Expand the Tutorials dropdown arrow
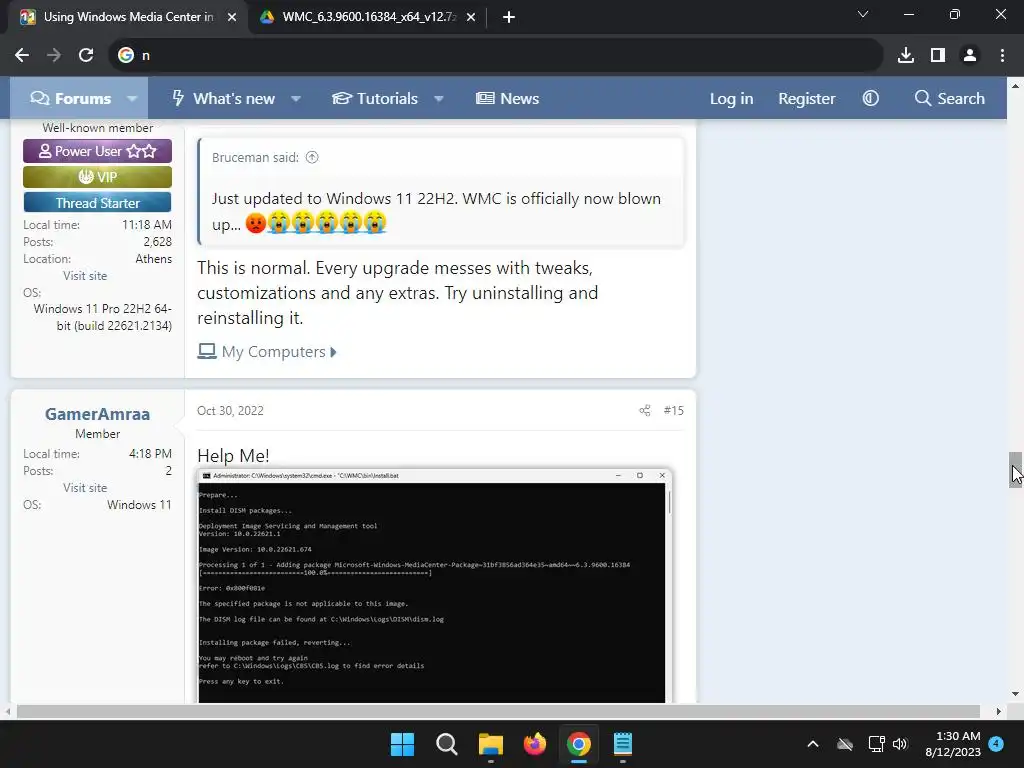 (439, 99)
